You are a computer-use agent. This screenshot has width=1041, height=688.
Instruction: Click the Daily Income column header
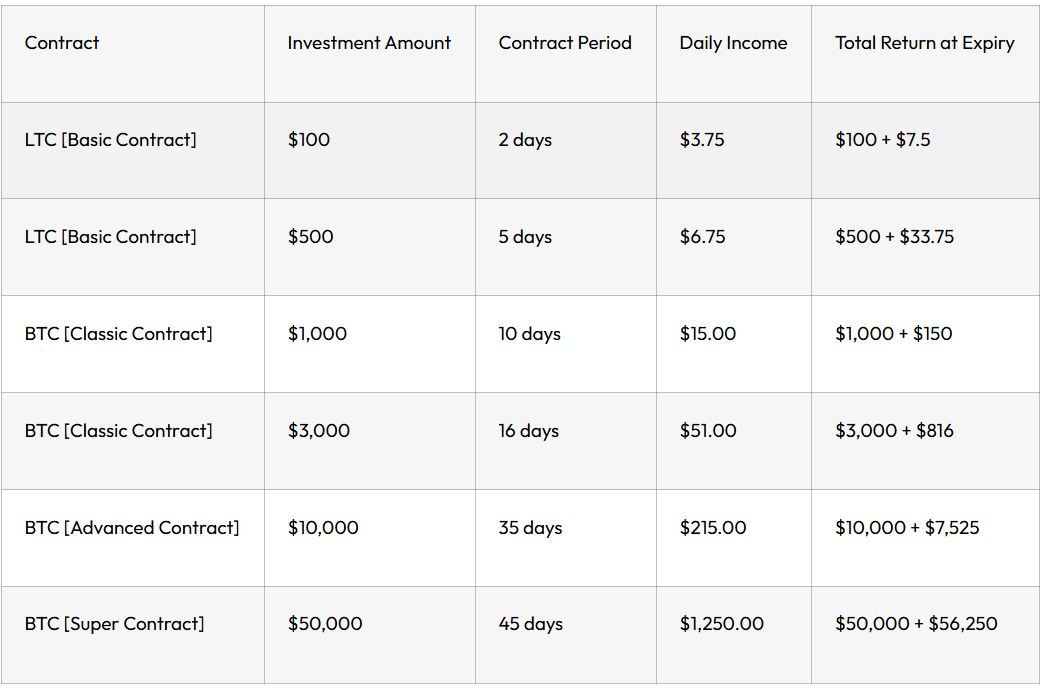[733, 43]
